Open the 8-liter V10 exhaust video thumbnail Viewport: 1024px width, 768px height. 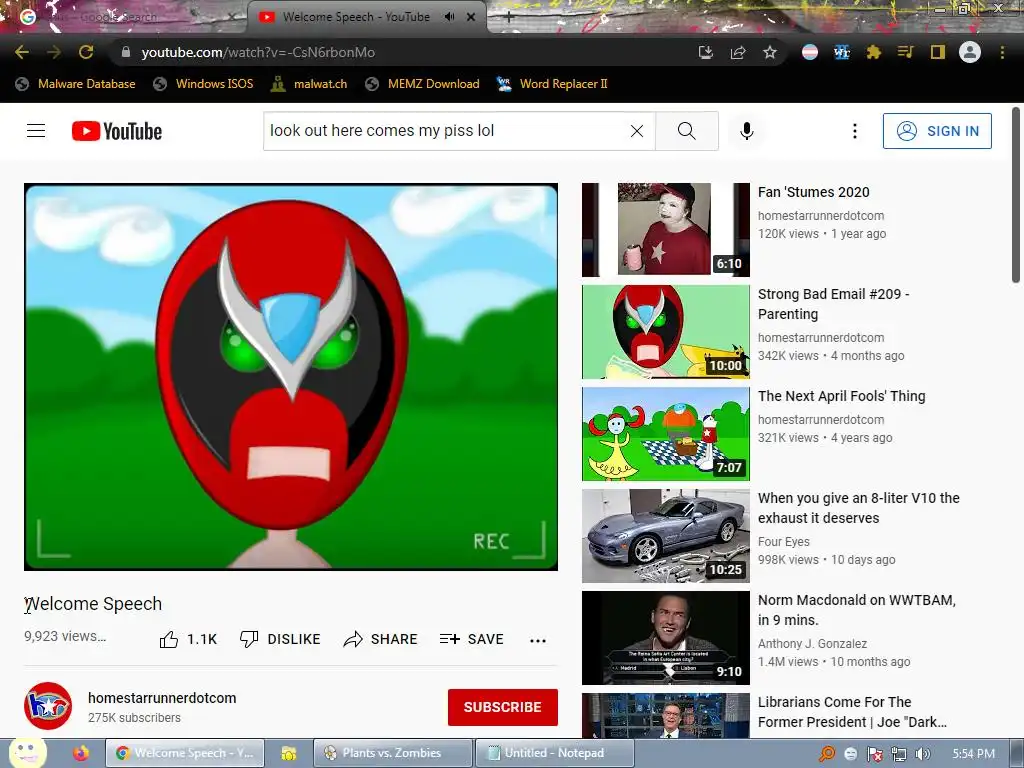click(x=665, y=536)
